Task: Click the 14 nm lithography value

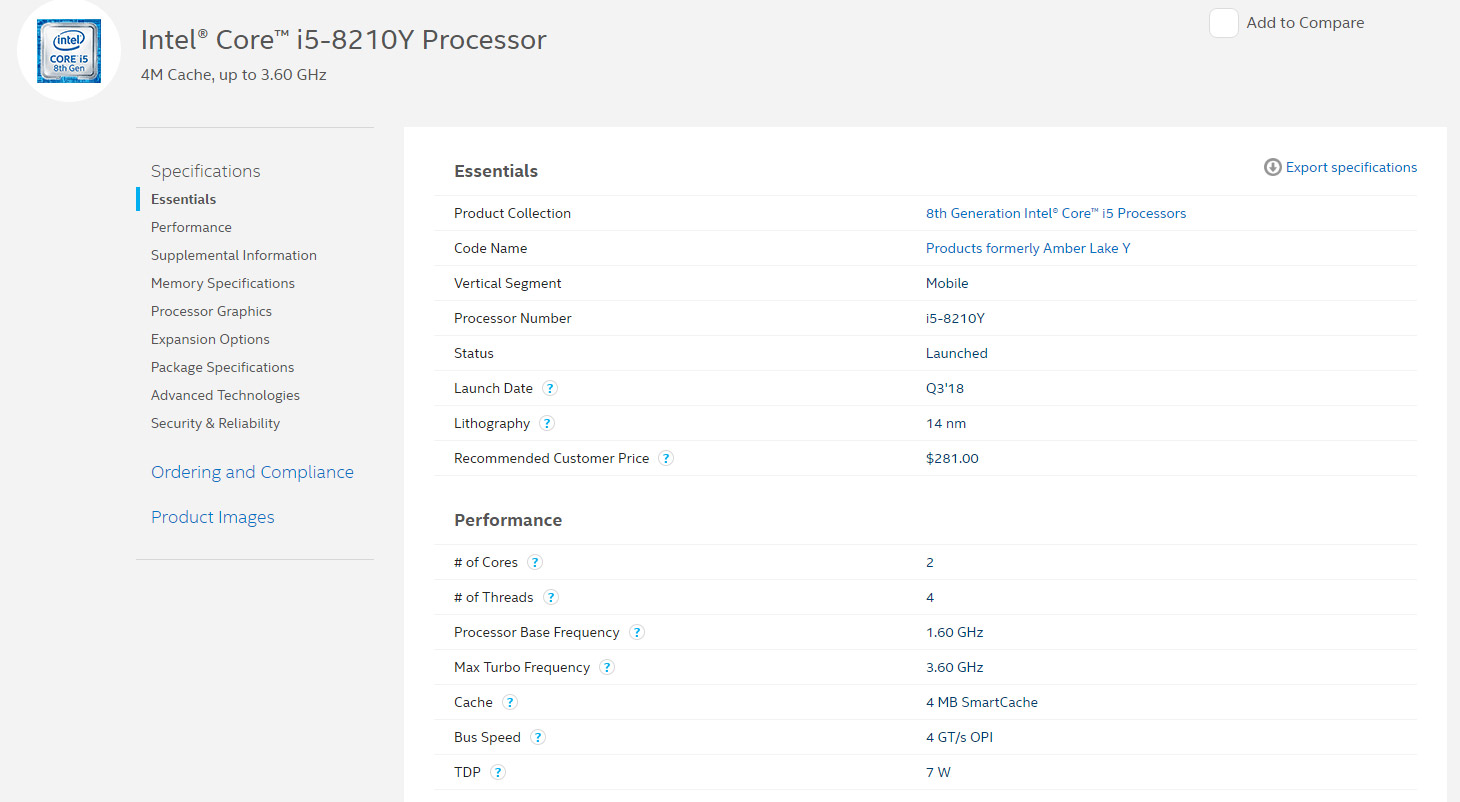Action: coord(946,423)
